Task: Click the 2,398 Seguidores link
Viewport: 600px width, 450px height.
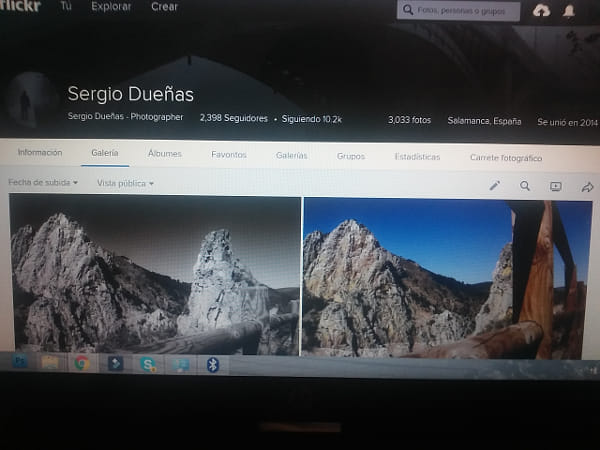Action: coord(234,118)
